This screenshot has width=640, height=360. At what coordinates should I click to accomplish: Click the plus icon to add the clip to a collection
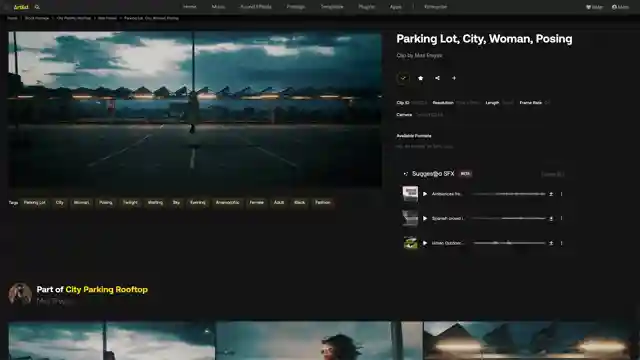coord(454,78)
